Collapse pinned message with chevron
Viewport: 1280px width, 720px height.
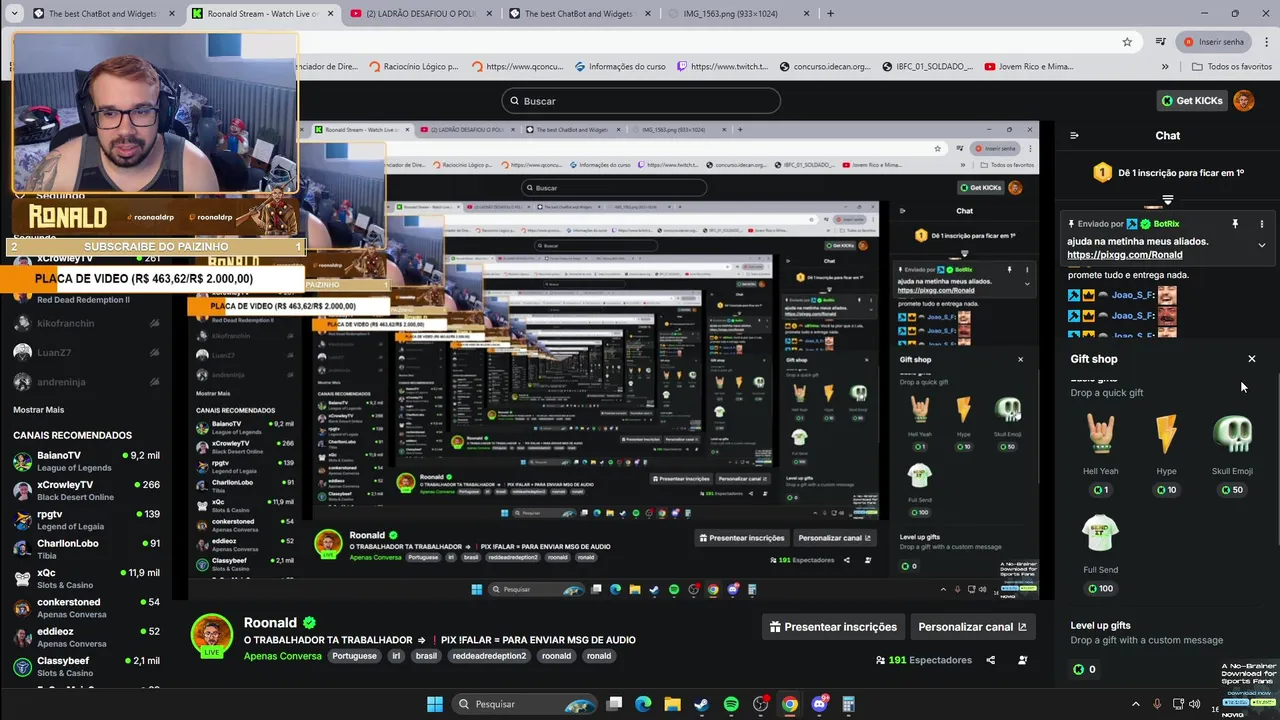click(1261, 245)
